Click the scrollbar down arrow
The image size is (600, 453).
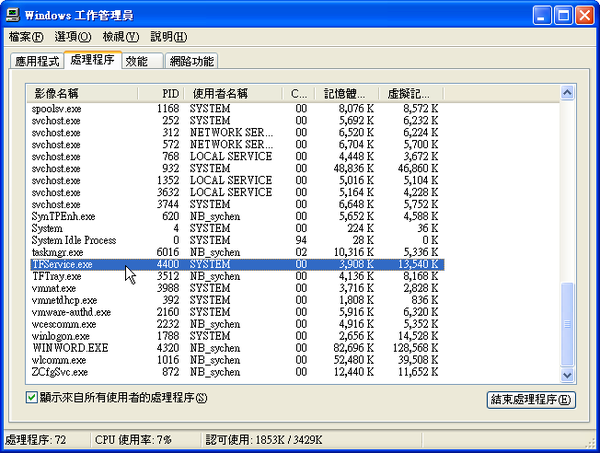click(567, 375)
